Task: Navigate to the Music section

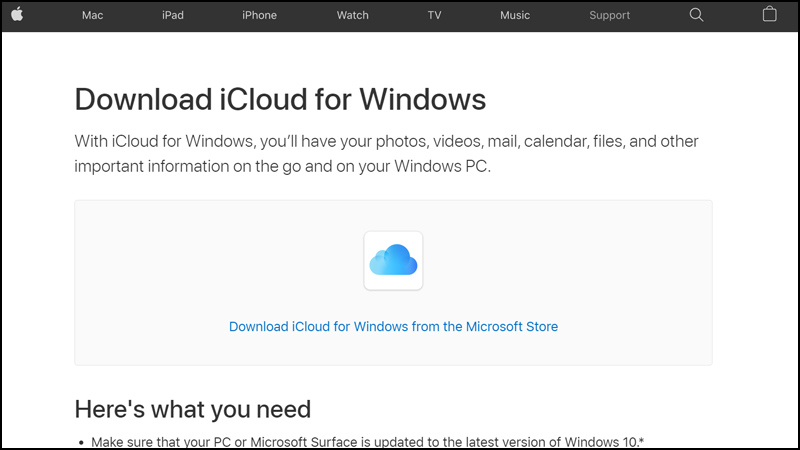Action: click(x=515, y=15)
